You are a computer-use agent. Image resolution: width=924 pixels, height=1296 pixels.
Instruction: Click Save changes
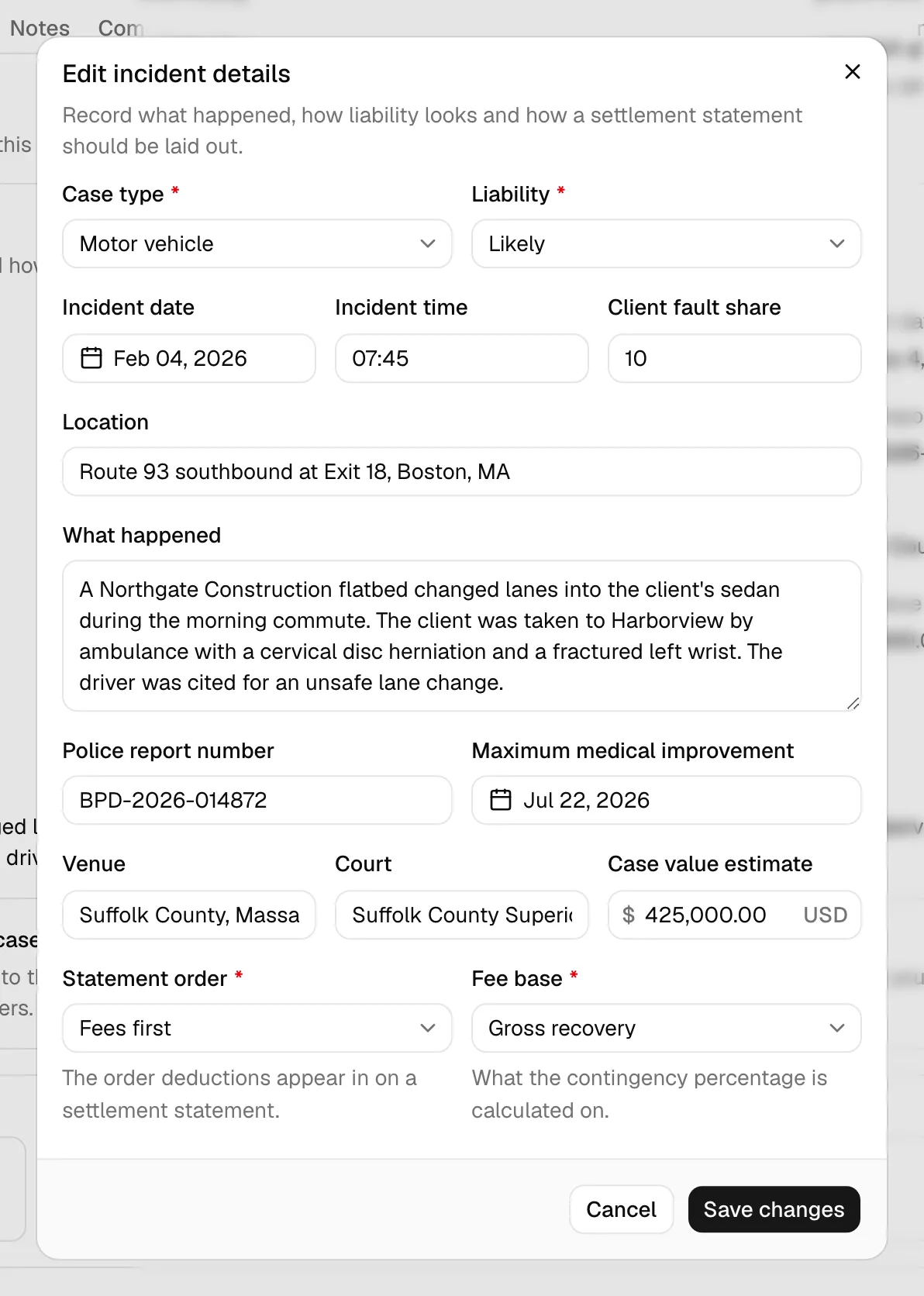click(x=774, y=1209)
